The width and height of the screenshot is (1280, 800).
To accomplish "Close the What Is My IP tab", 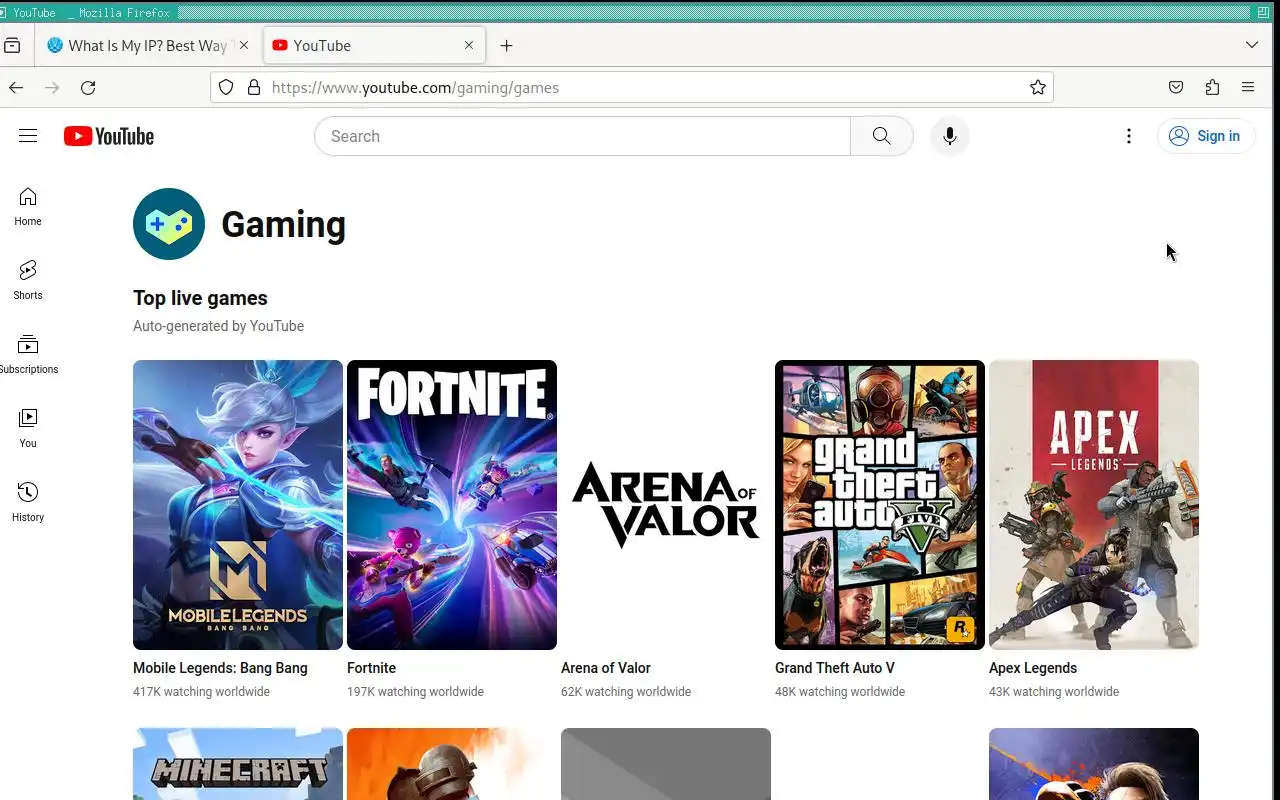I will point(244,46).
